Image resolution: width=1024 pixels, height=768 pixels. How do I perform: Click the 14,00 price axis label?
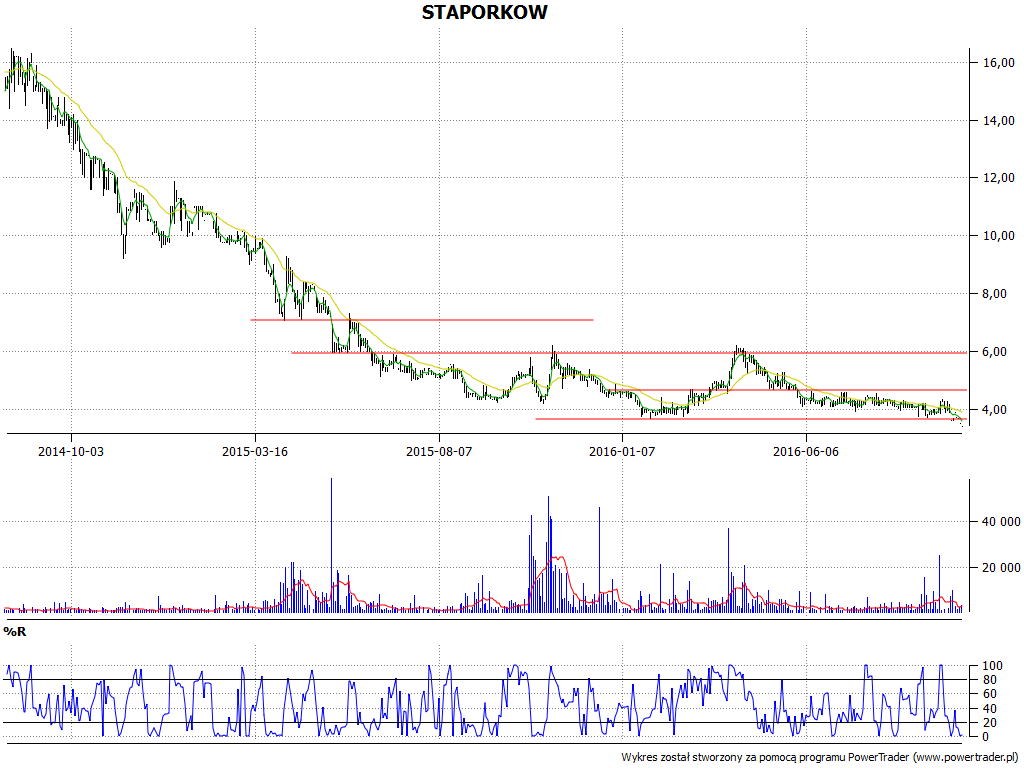(x=999, y=120)
